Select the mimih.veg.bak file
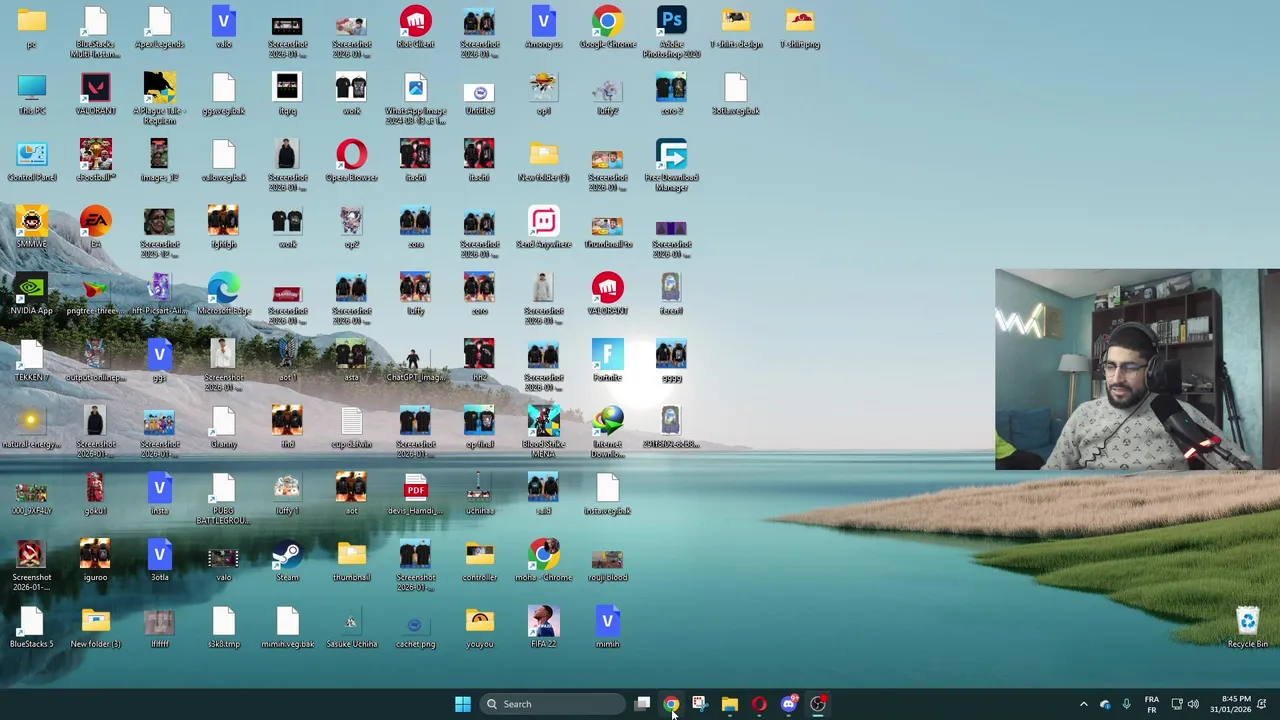Screen dimensions: 1280x720 click(x=287, y=628)
